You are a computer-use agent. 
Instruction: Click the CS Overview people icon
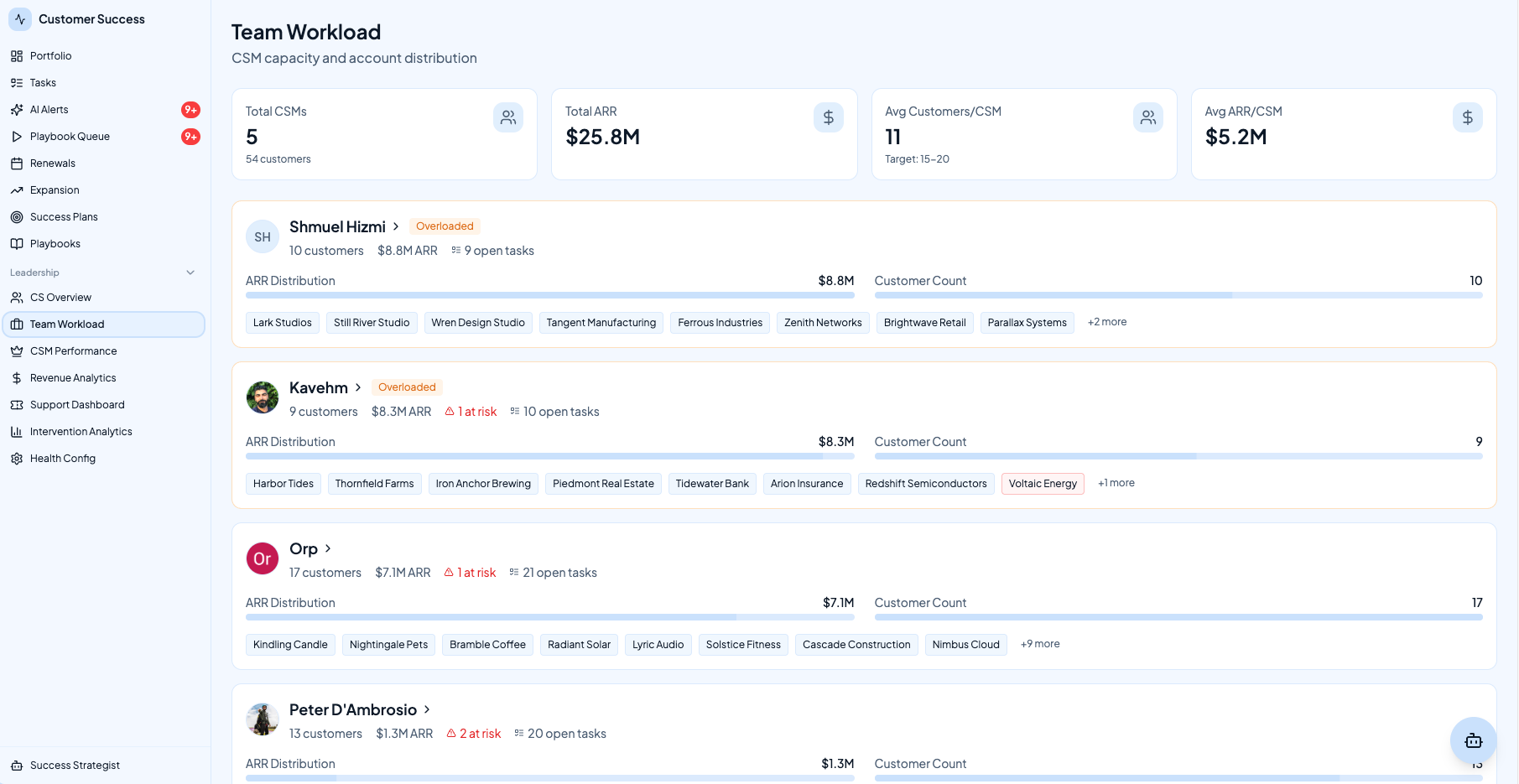pos(17,298)
